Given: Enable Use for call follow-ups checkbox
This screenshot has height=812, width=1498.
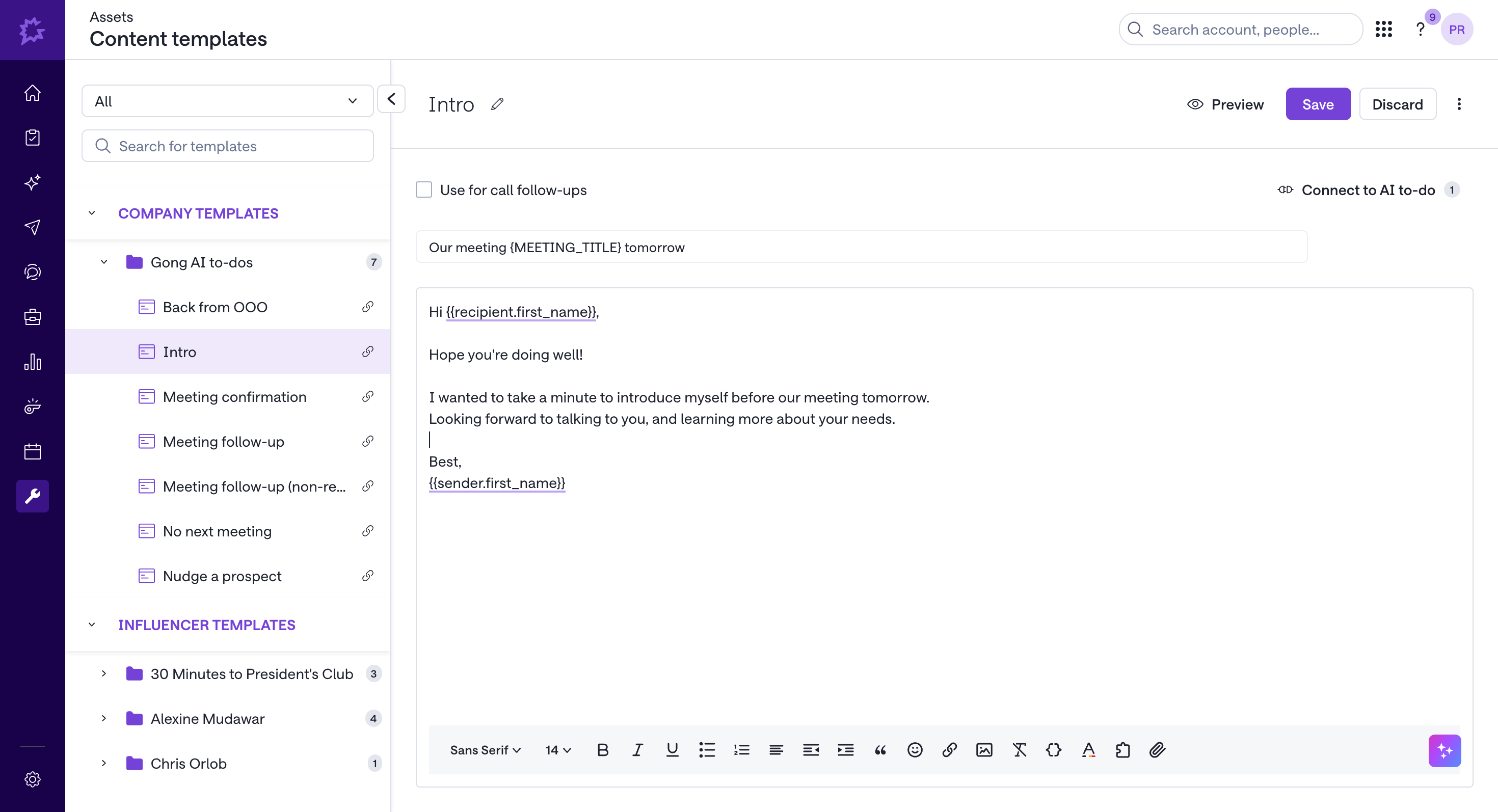Looking at the screenshot, I should coord(424,190).
